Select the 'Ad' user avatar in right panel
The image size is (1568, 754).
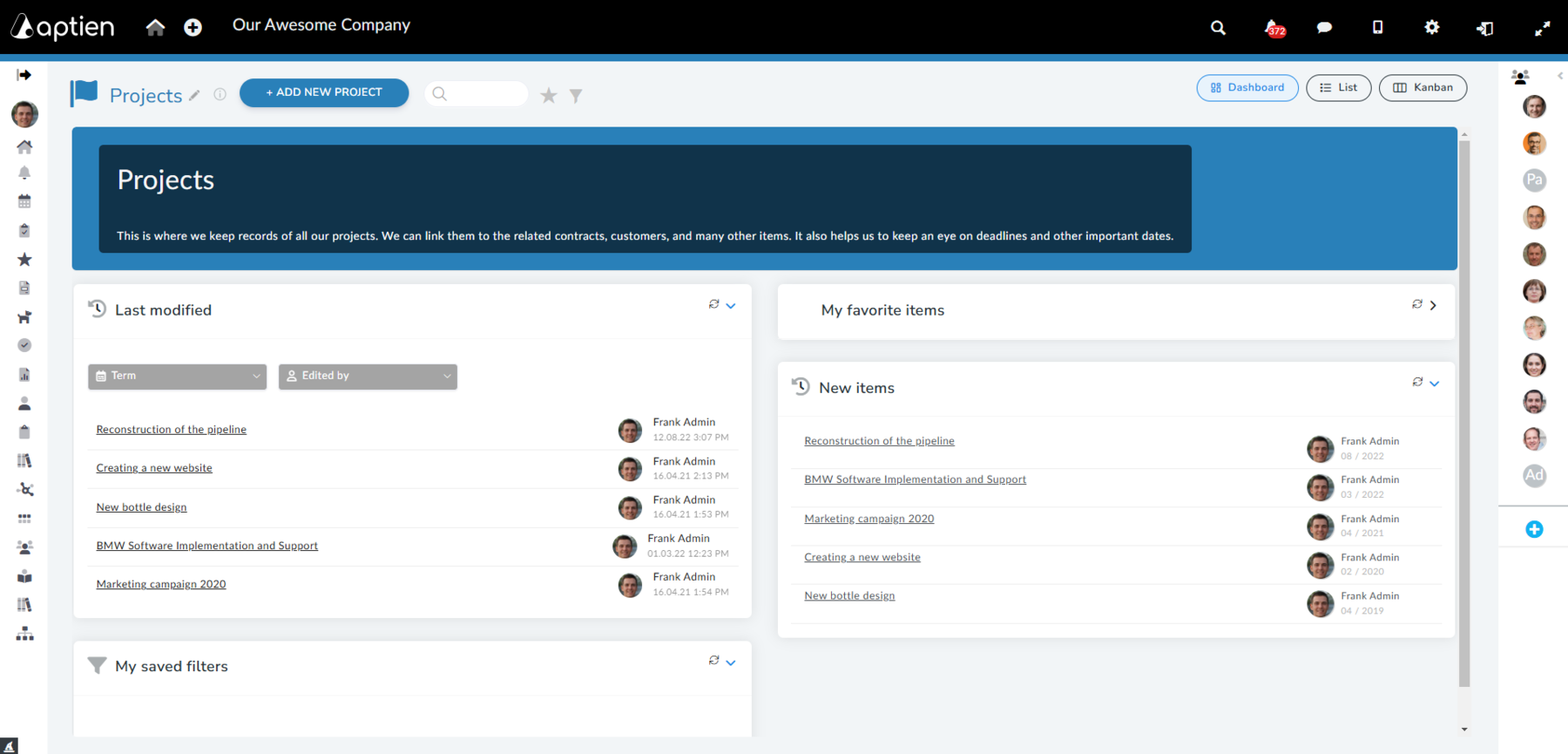1534,475
